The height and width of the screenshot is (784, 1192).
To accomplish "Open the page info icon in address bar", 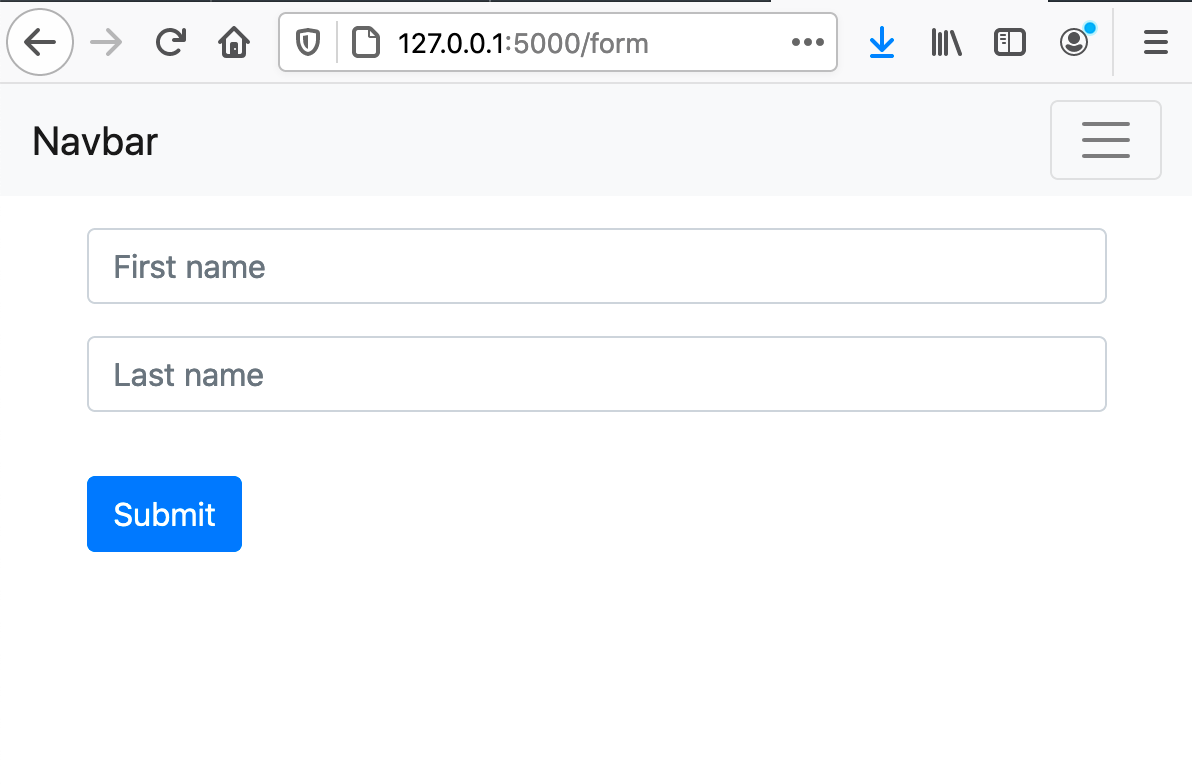I will [367, 42].
